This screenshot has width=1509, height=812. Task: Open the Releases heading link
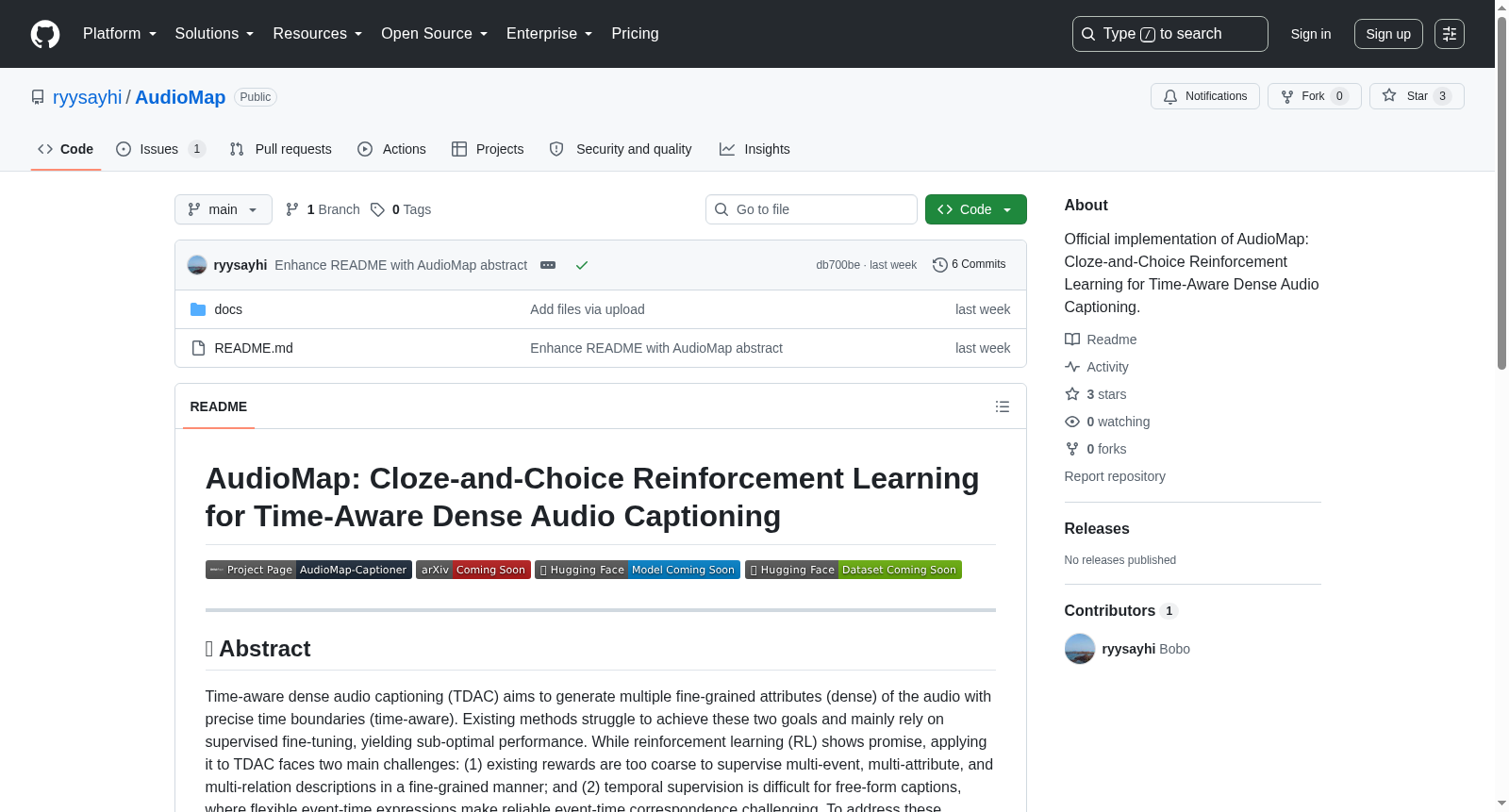tap(1097, 529)
